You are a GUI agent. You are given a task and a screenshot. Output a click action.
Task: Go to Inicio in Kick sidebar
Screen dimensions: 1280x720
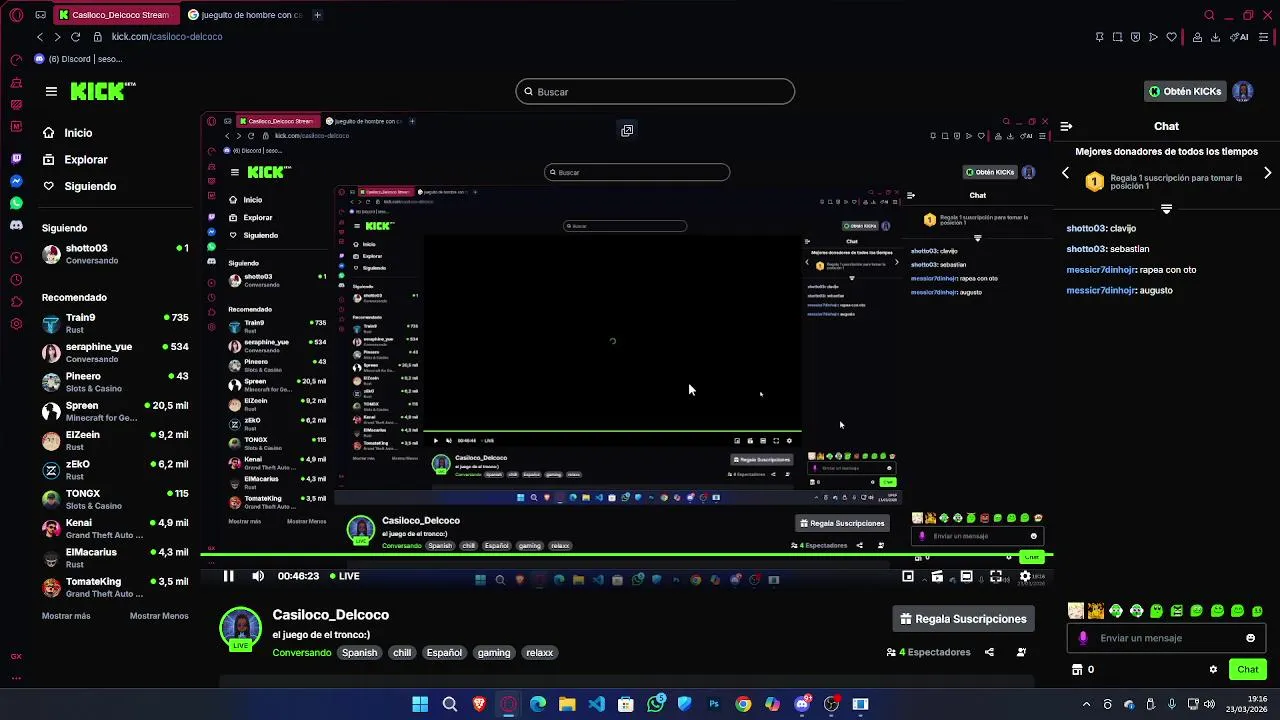pyautogui.click(x=68, y=133)
